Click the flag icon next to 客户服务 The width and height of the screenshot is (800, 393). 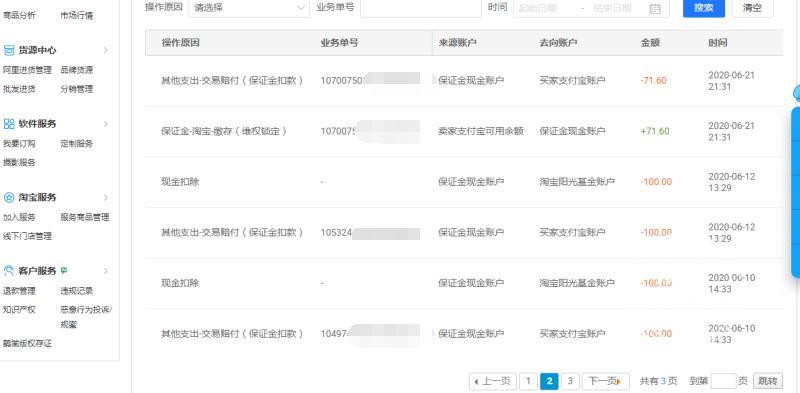coord(63,270)
